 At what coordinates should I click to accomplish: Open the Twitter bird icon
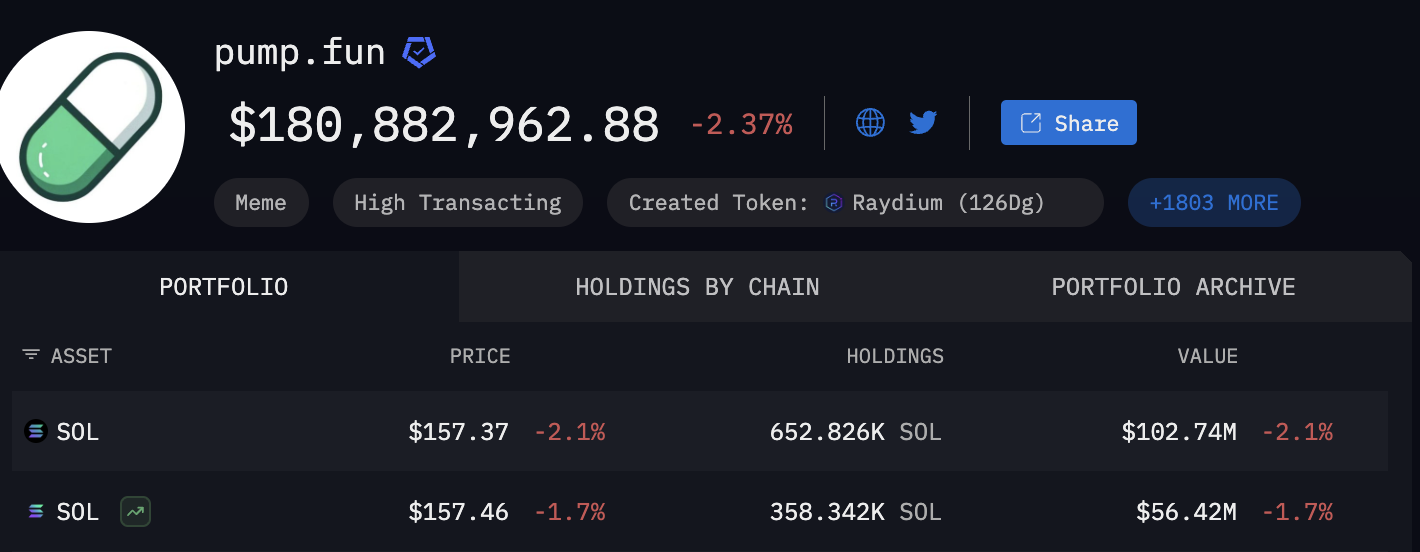tap(923, 123)
